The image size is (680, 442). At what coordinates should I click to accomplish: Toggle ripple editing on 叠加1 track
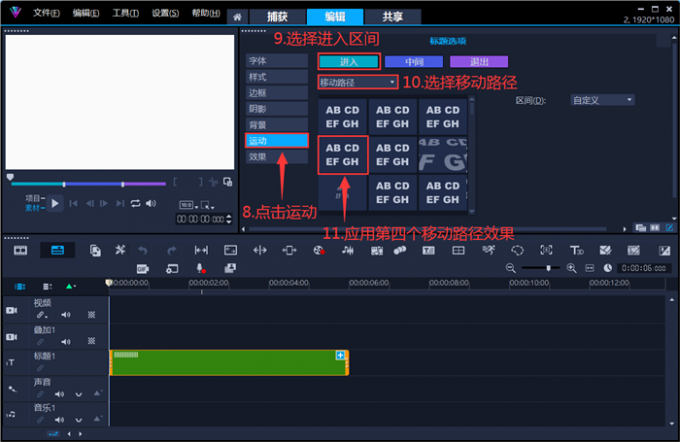pos(40,342)
